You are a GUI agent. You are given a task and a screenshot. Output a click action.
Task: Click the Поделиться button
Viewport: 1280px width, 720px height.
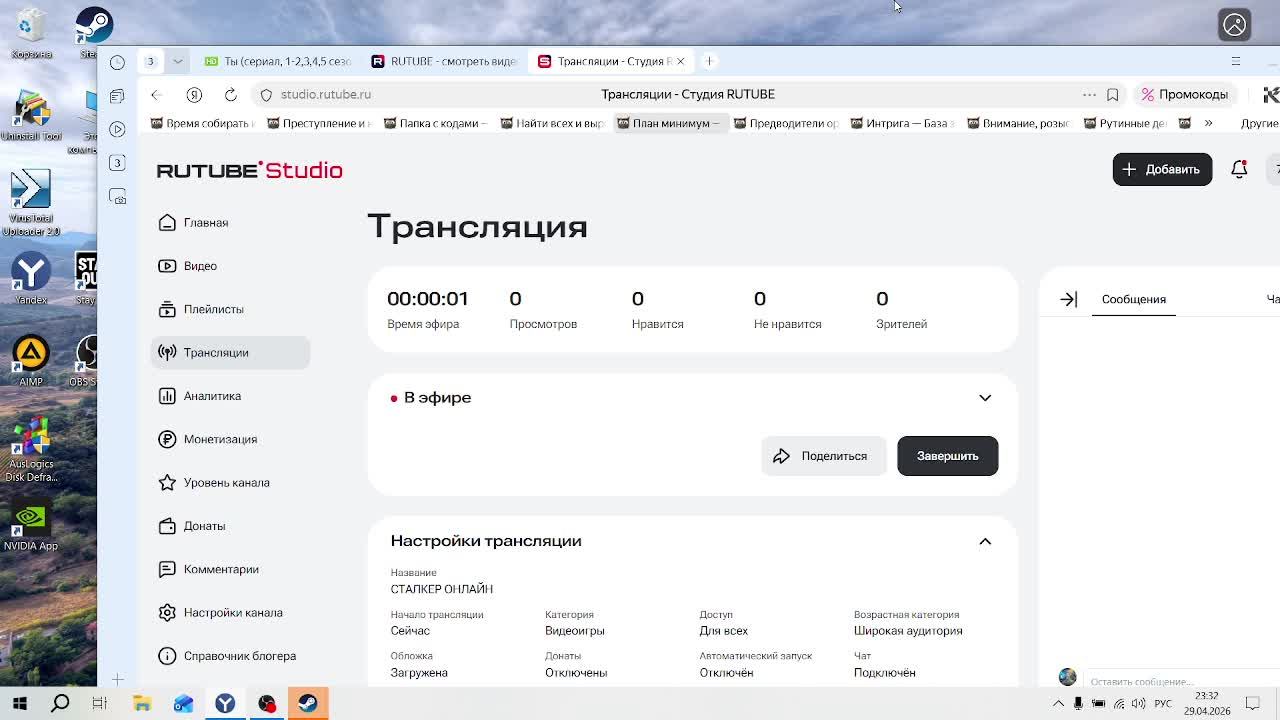(x=823, y=456)
